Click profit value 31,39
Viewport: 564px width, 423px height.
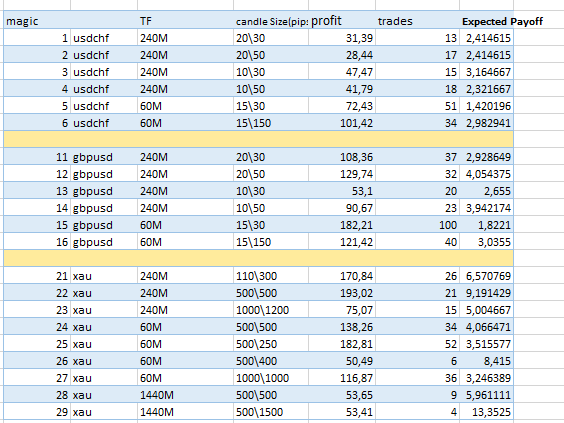(342, 38)
